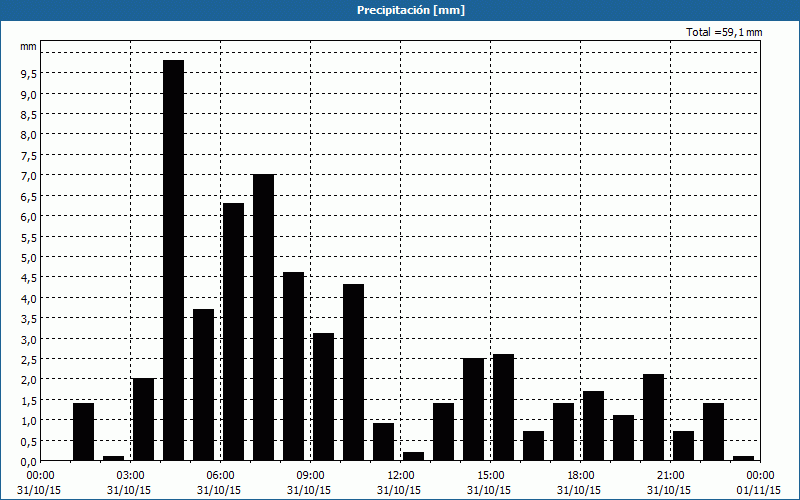Viewport: 800px width, 500px height.
Task: Select the 0,5 y-axis value
Action: tap(29, 441)
